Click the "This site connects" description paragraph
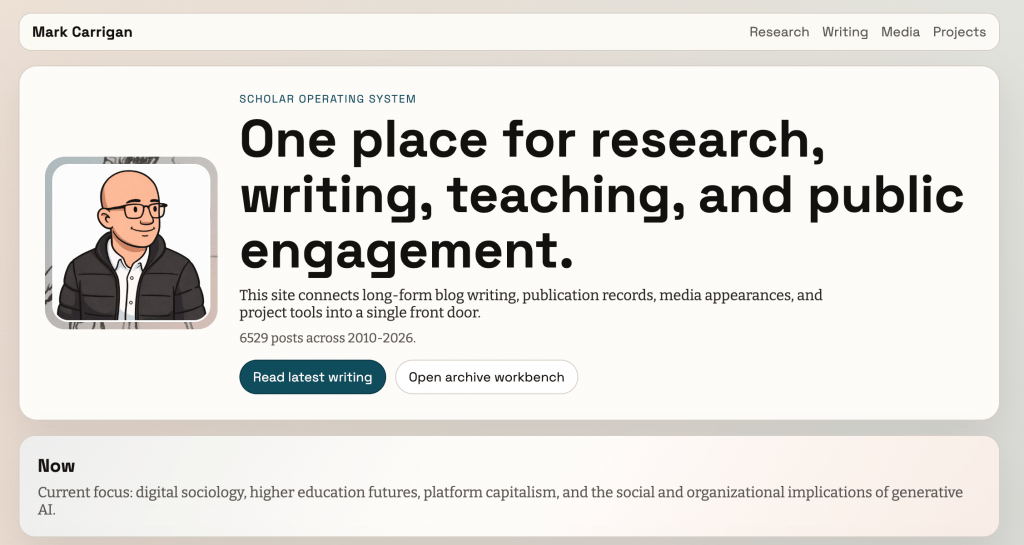1024x545 pixels. [x=530, y=304]
